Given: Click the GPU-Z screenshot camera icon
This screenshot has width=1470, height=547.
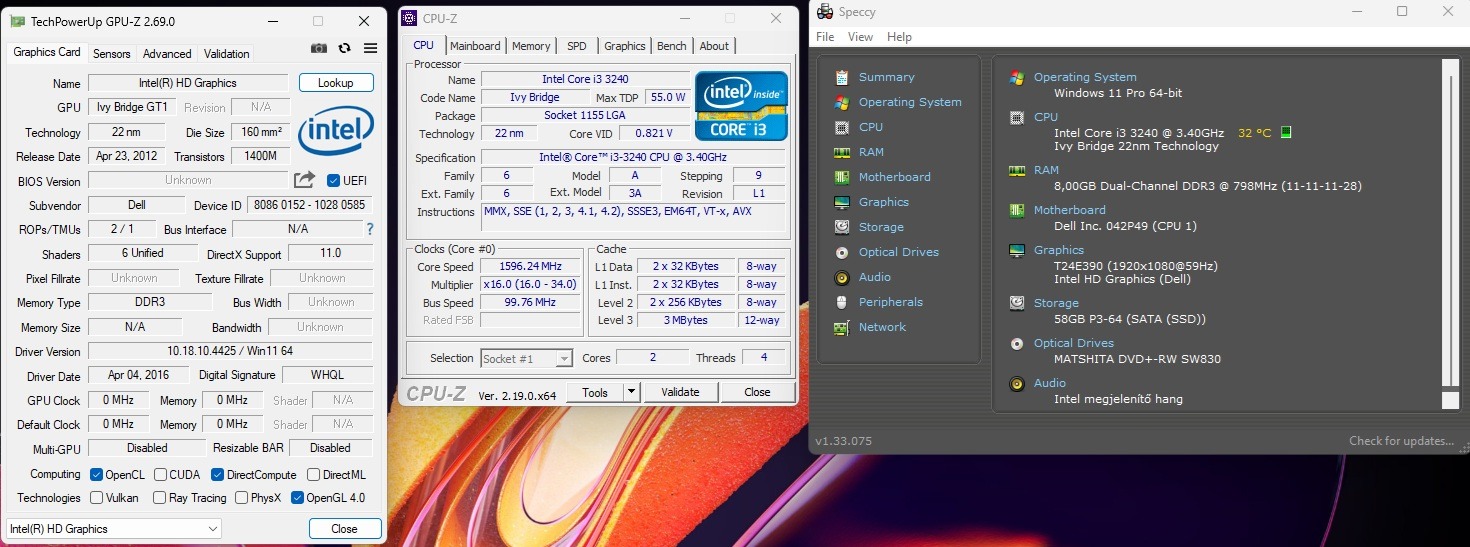Looking at the screenshot, I should click(x=319, y=48).
